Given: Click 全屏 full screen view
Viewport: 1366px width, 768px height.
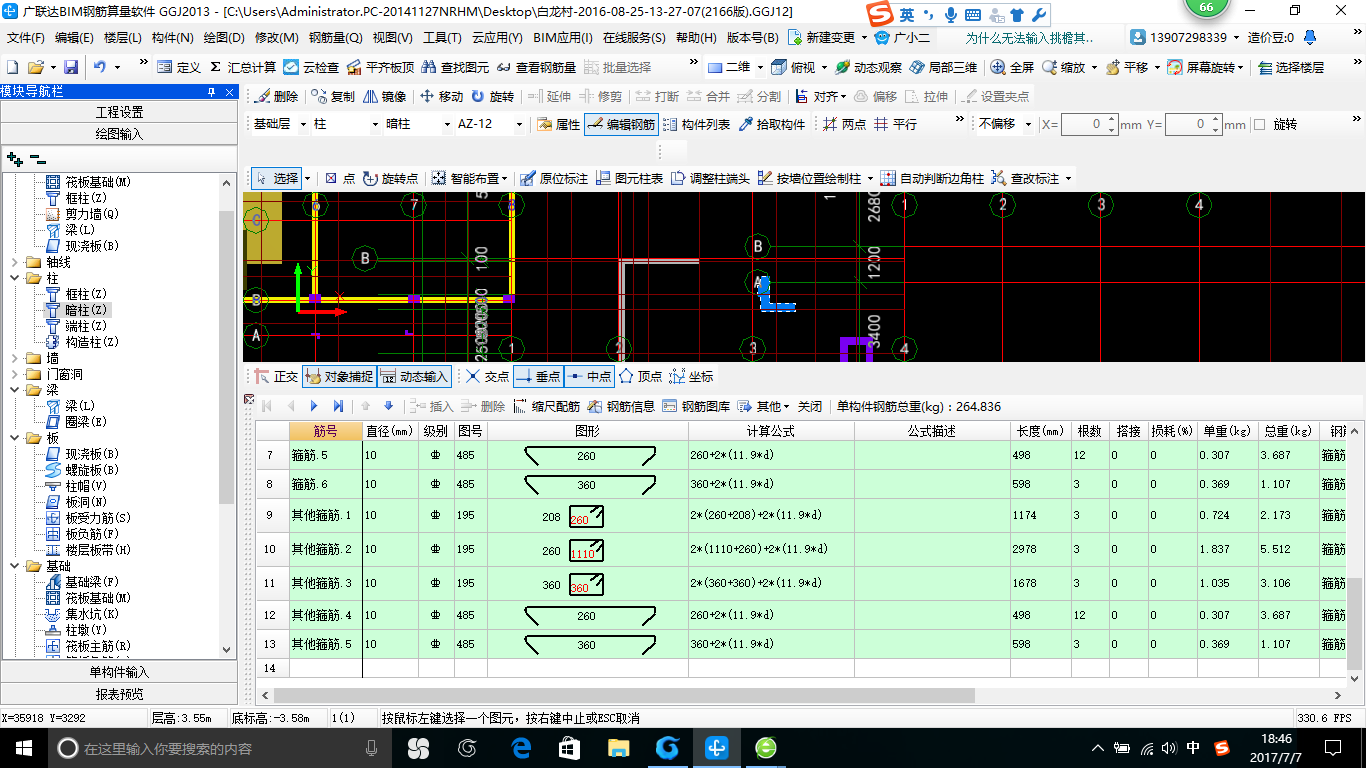Looking at the screenshot, I should 1012,67.
